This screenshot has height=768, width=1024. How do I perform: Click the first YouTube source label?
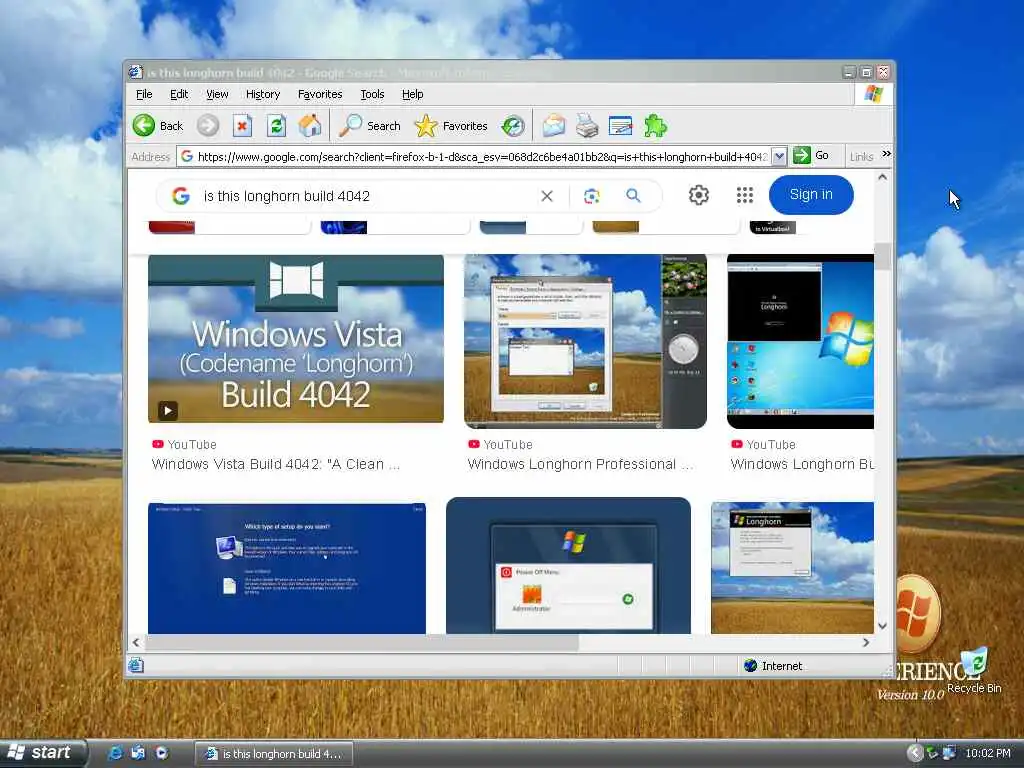(x=184, y=445)
